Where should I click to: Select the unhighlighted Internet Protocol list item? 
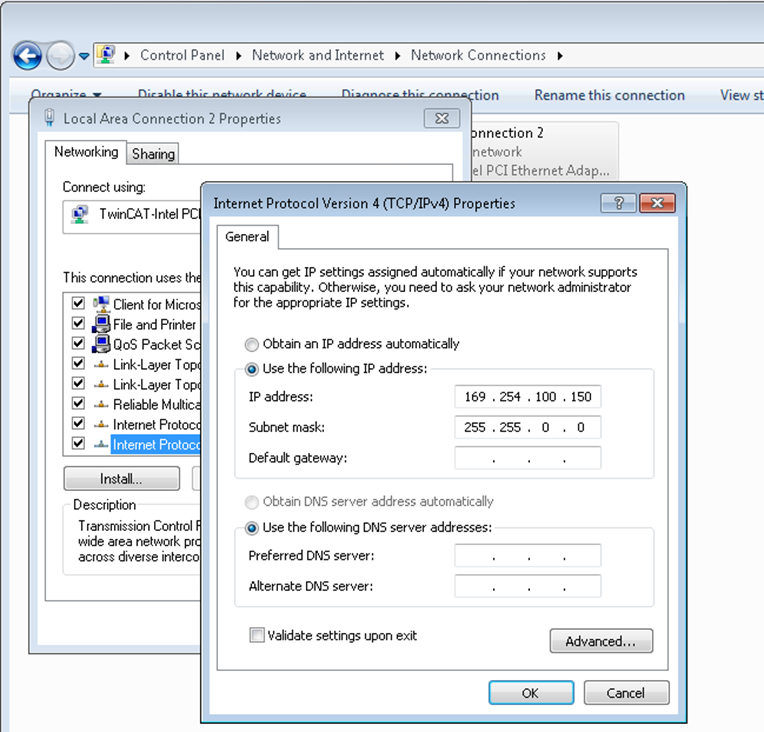(x=156, y=424)
